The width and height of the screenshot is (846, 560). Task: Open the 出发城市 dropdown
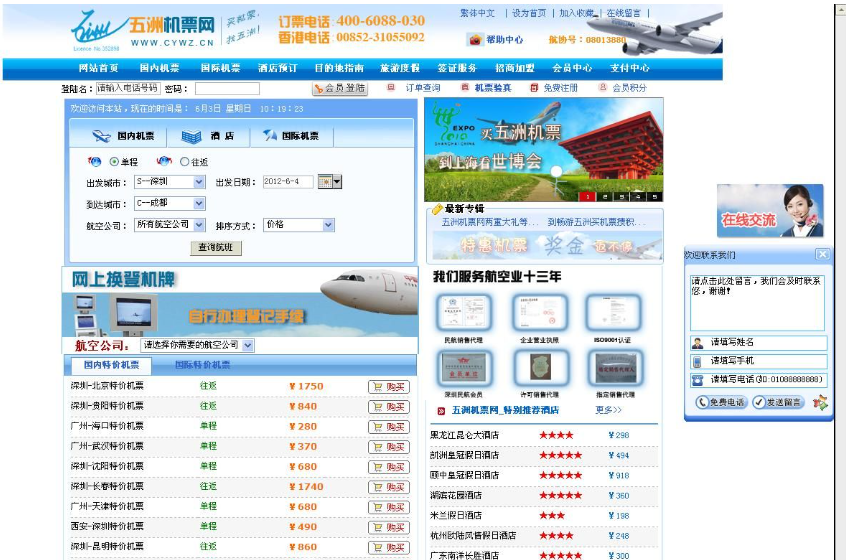tap(169, 182)
